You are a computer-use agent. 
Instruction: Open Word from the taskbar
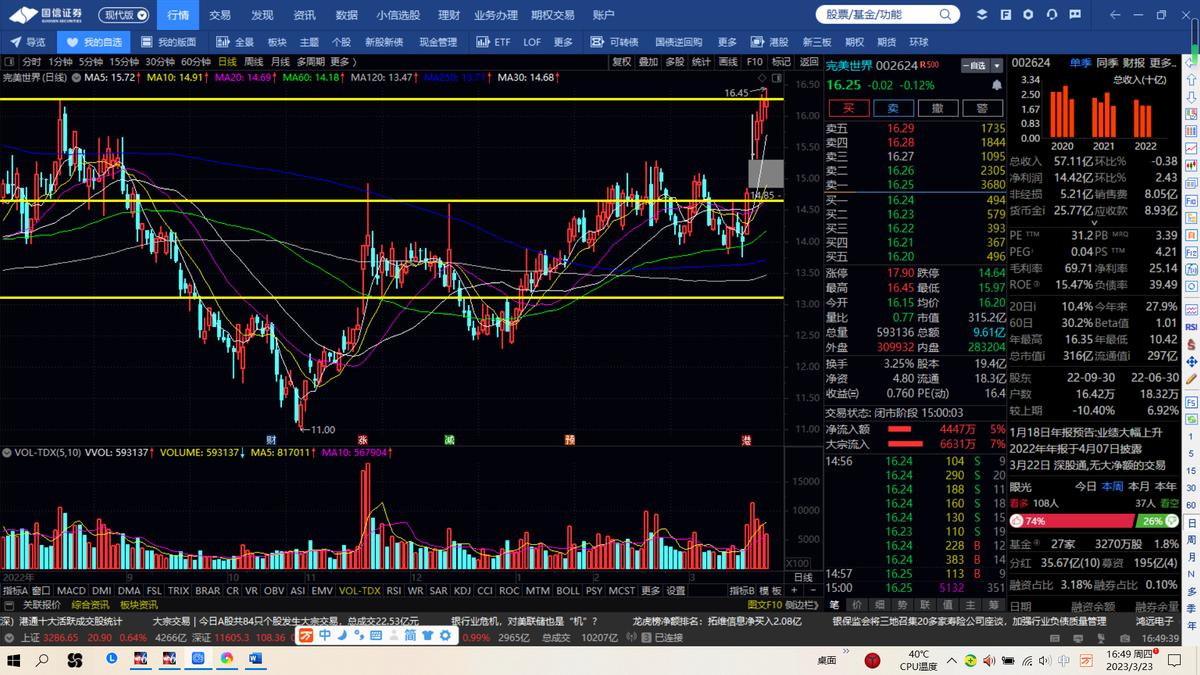[254, 660]
